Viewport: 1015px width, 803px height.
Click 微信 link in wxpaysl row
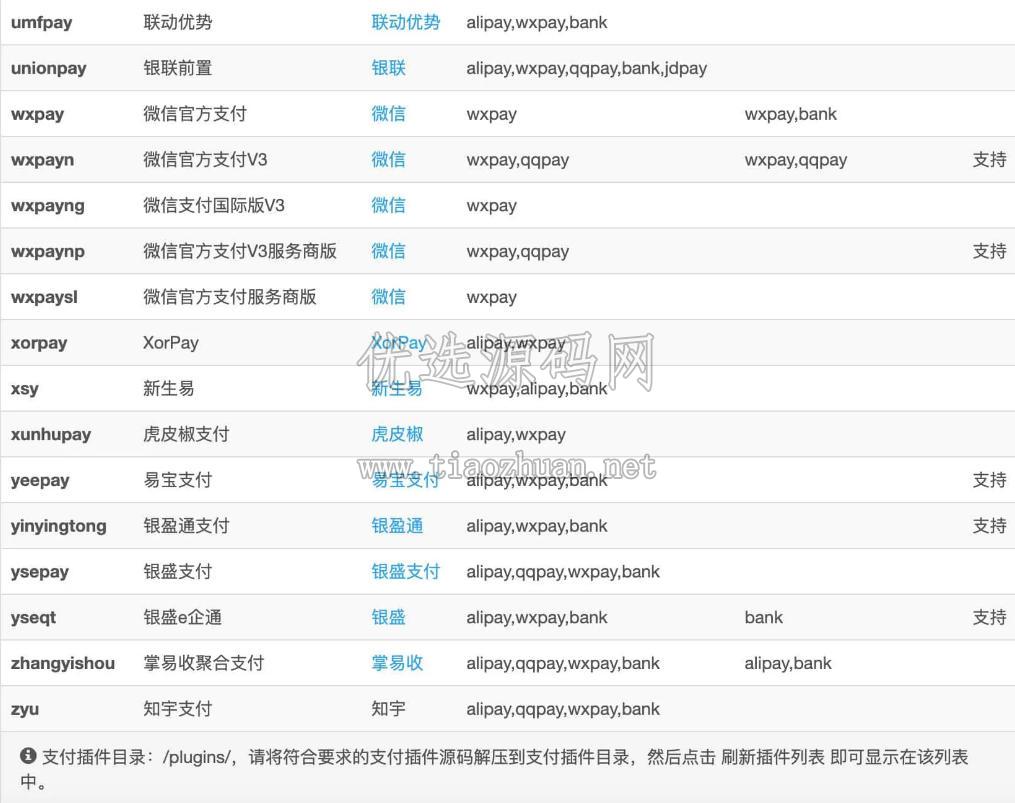click(x=388, y=297)
